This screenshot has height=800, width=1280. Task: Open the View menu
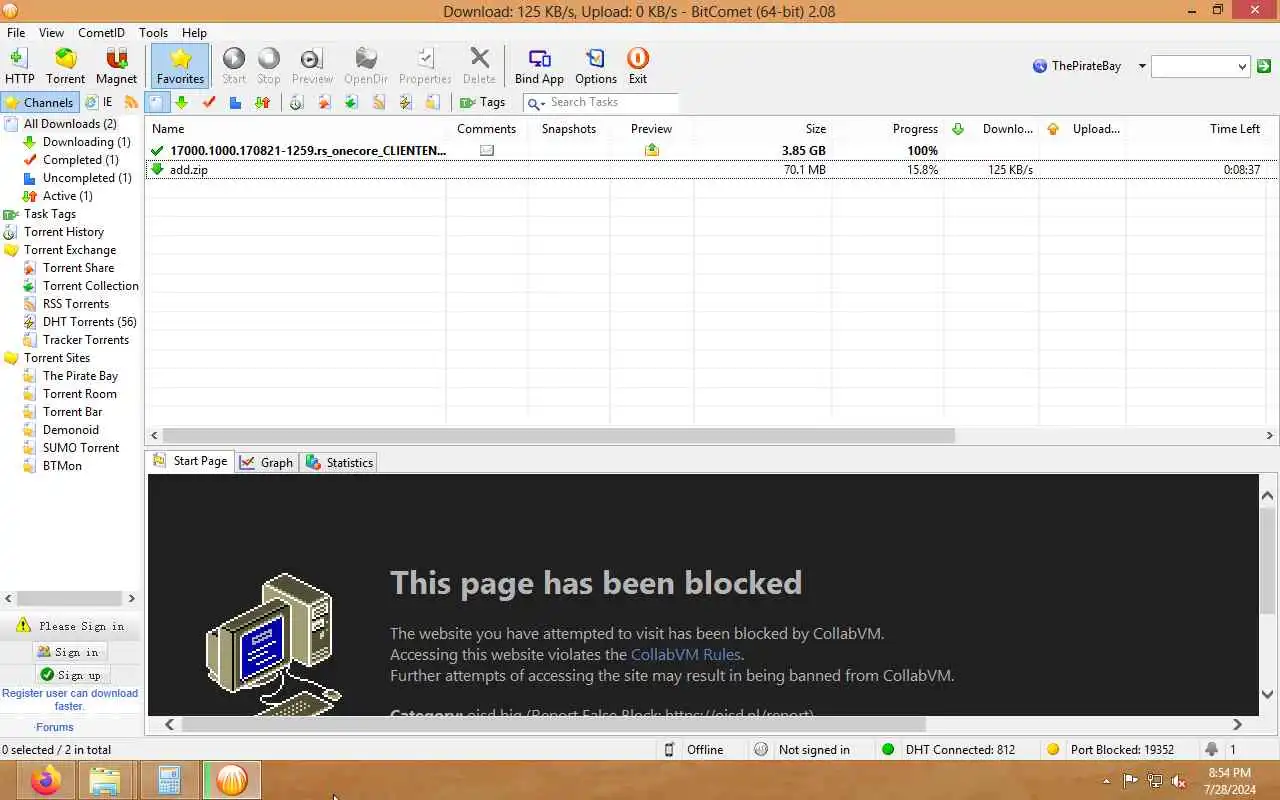[51, 32]
